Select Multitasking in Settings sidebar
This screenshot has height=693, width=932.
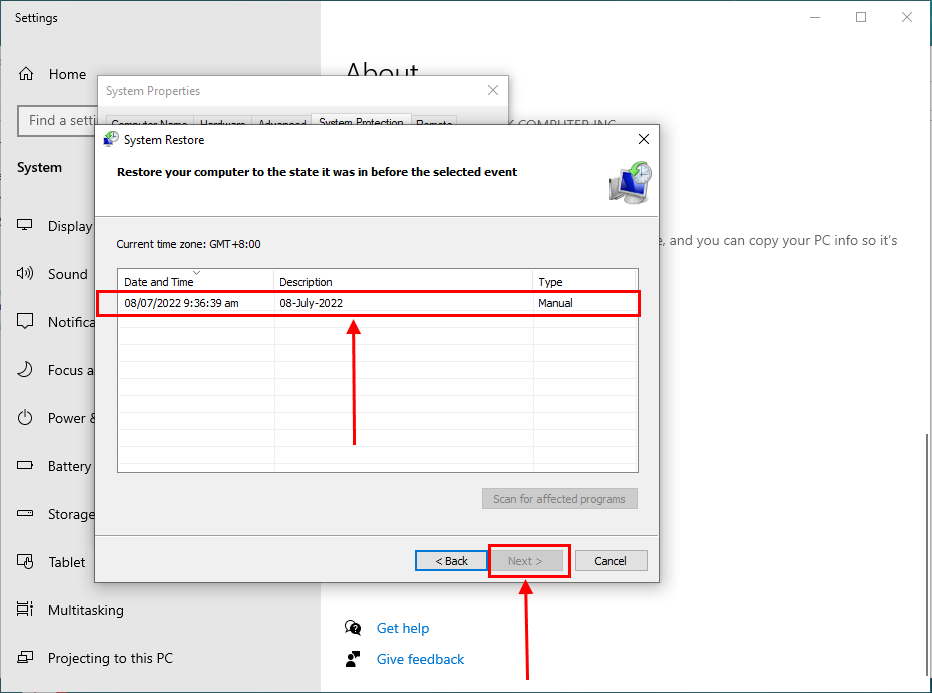[x=86, y=610]
